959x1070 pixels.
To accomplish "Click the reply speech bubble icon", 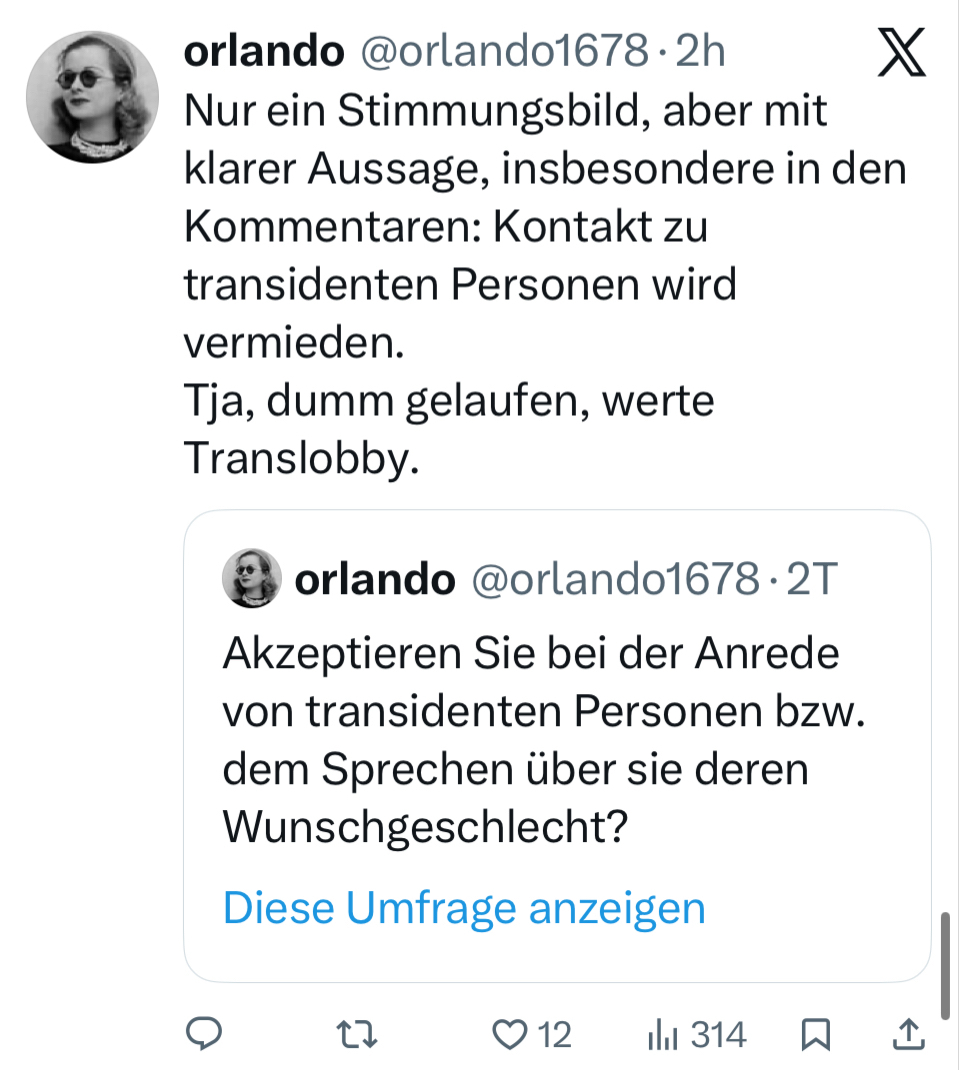I will point(203,1034).
